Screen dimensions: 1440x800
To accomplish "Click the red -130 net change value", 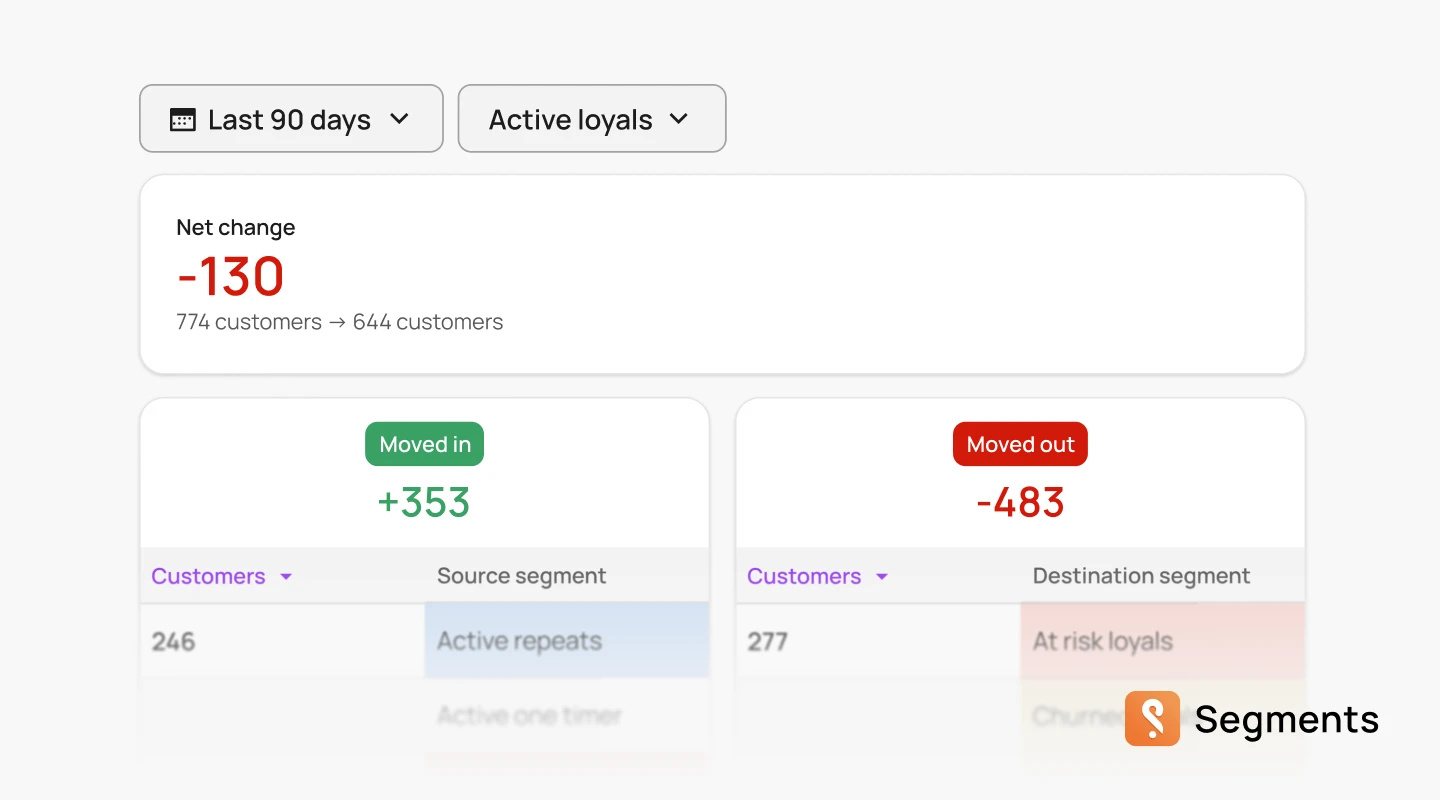I will pos(230,275).
